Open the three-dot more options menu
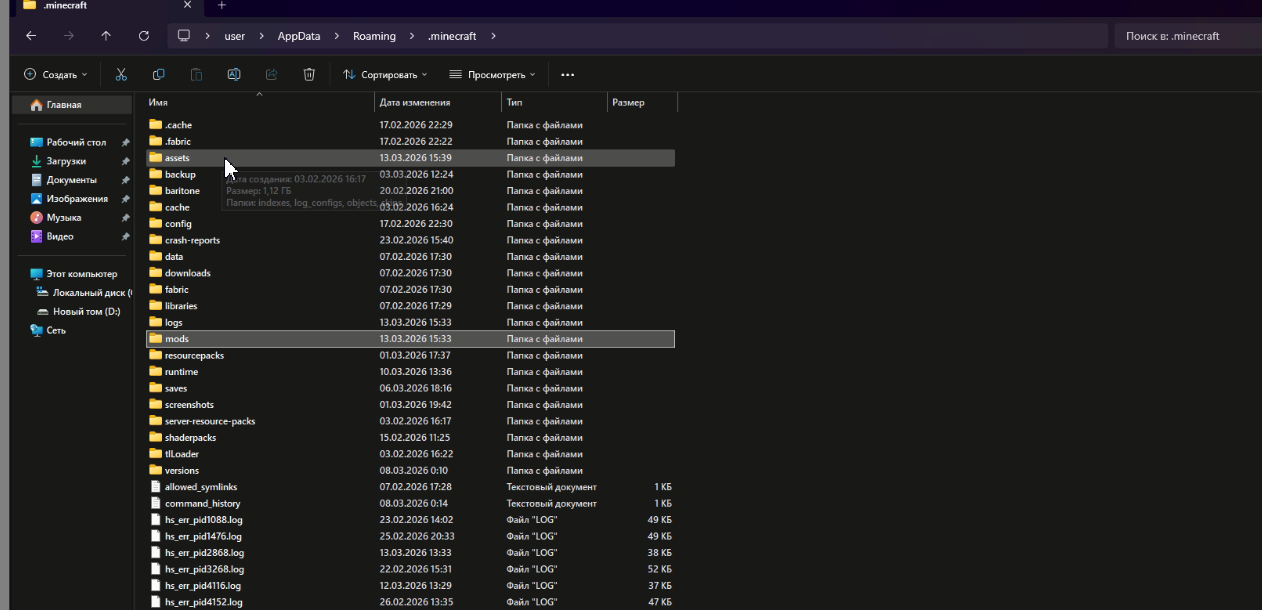 [x=568, y=75]
